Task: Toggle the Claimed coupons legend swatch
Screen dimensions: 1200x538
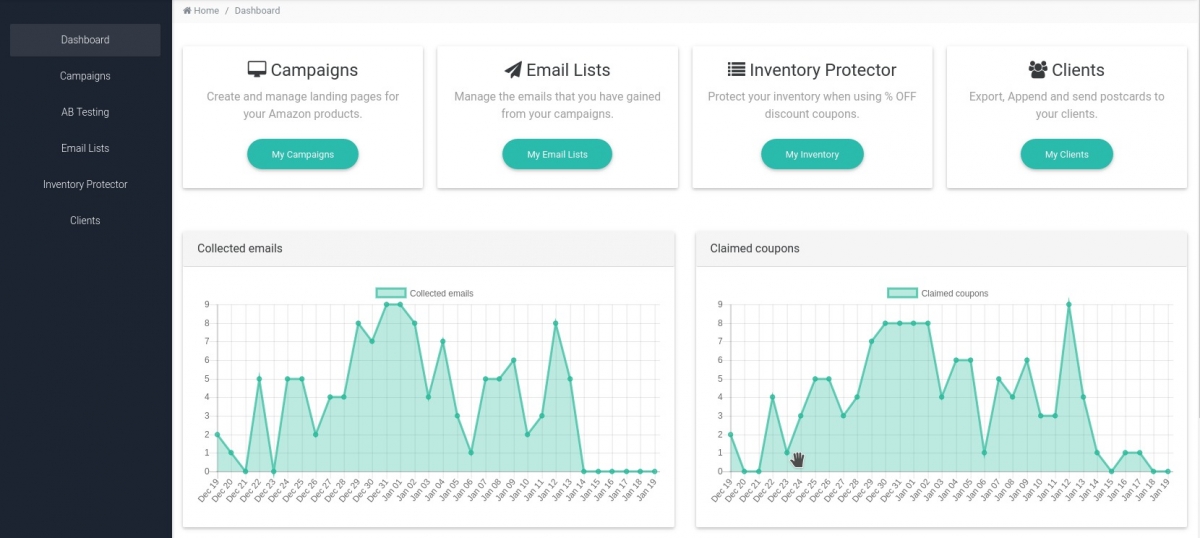Action: point(902,293)
